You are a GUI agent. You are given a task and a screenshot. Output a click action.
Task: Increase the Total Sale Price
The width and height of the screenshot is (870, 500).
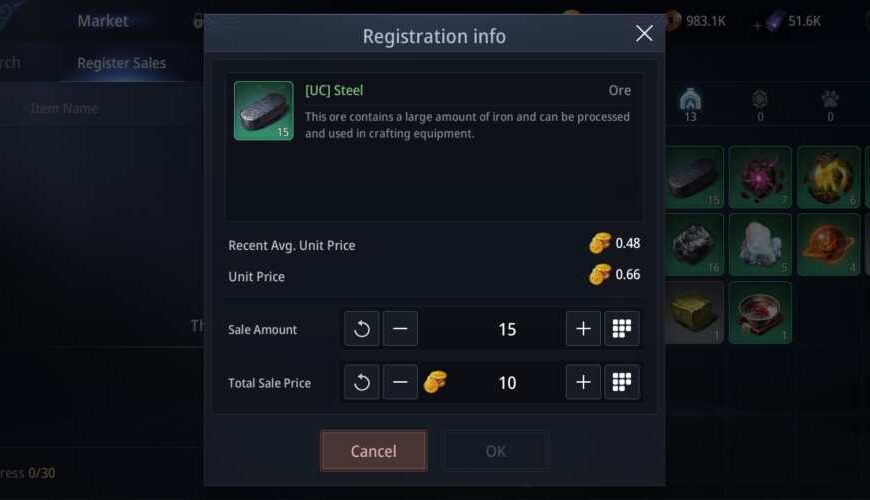point(583,382)
